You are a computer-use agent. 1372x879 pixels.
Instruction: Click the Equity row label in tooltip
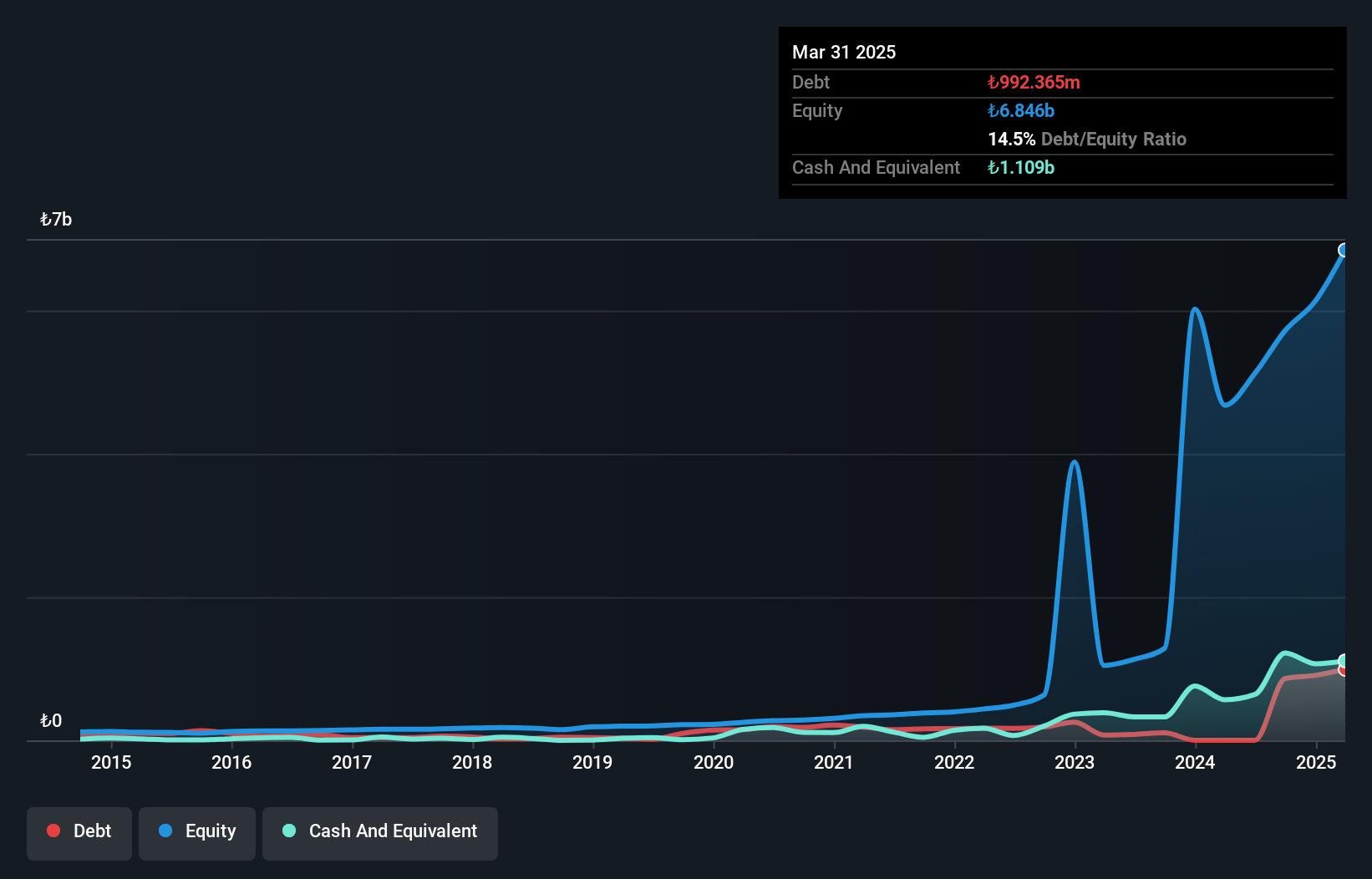tap(817, 110)
